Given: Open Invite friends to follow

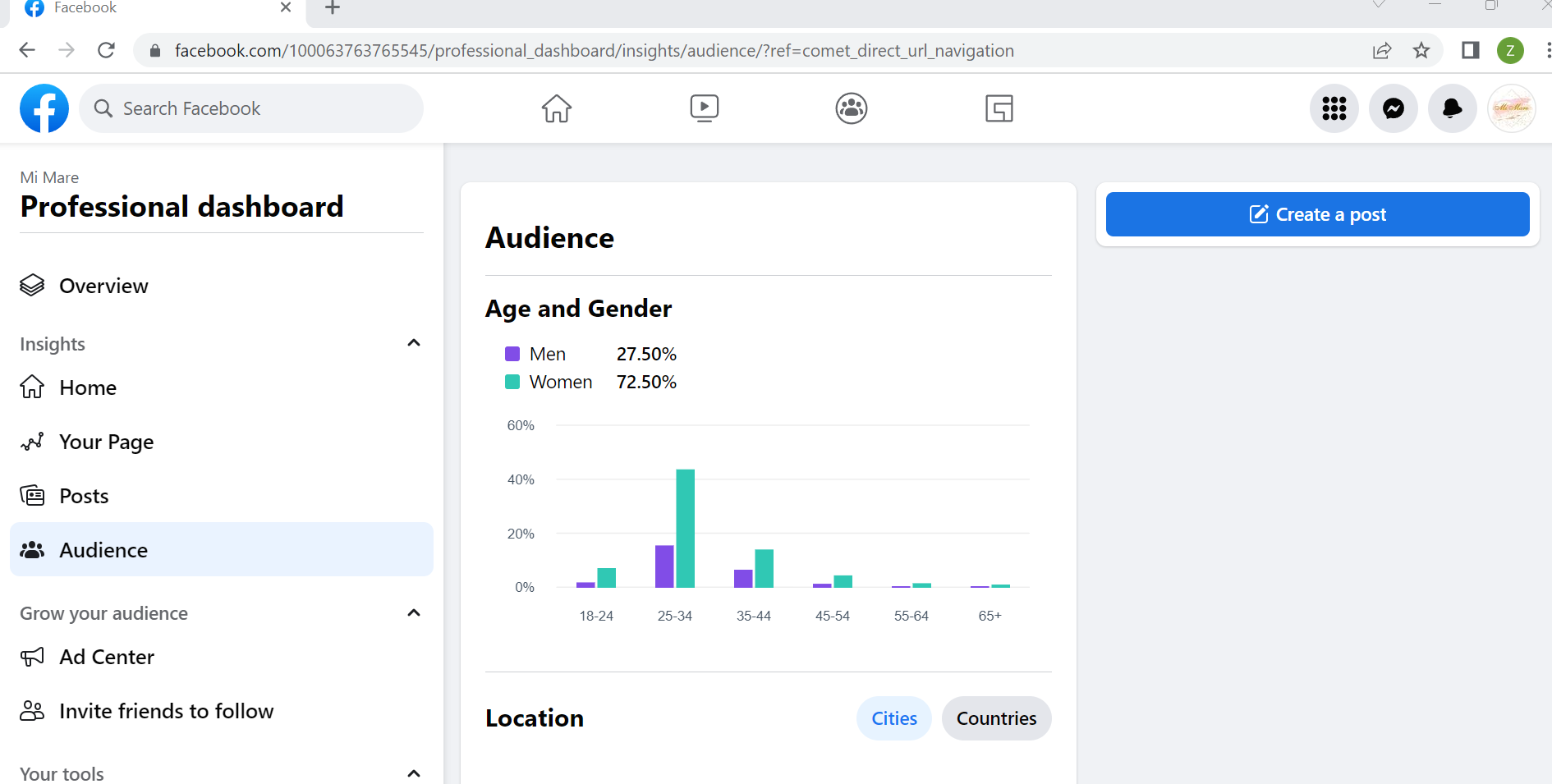Looking at the screenshot, I should pos(166,711).
